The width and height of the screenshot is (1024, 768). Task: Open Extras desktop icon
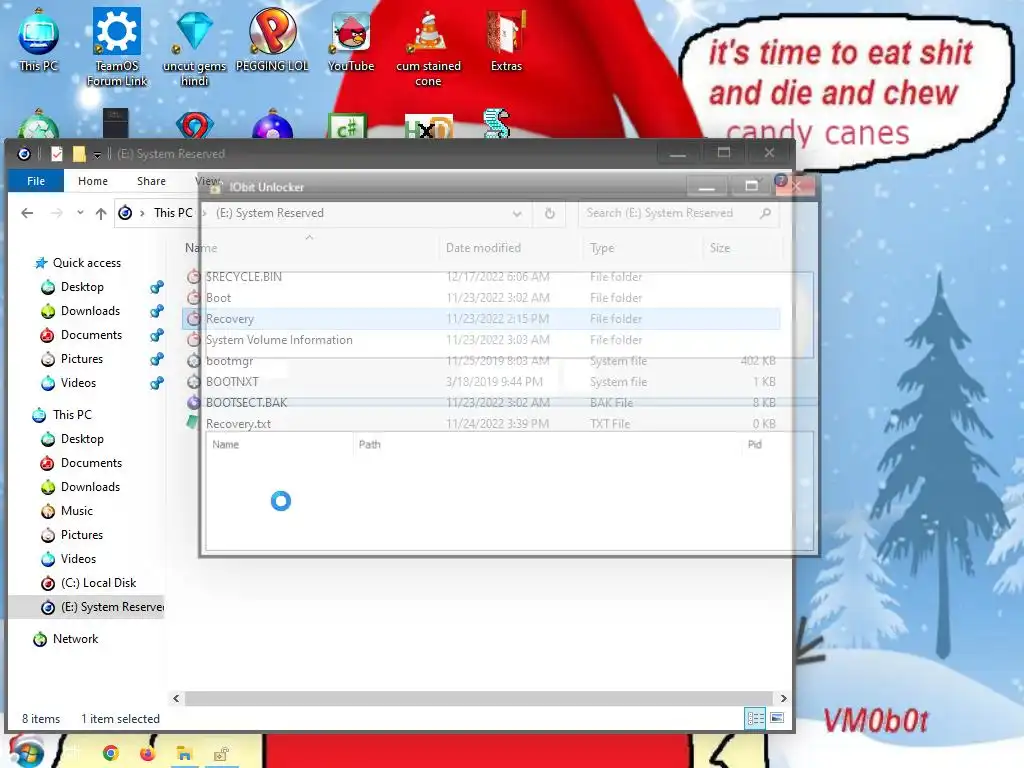tap(506, 39)
